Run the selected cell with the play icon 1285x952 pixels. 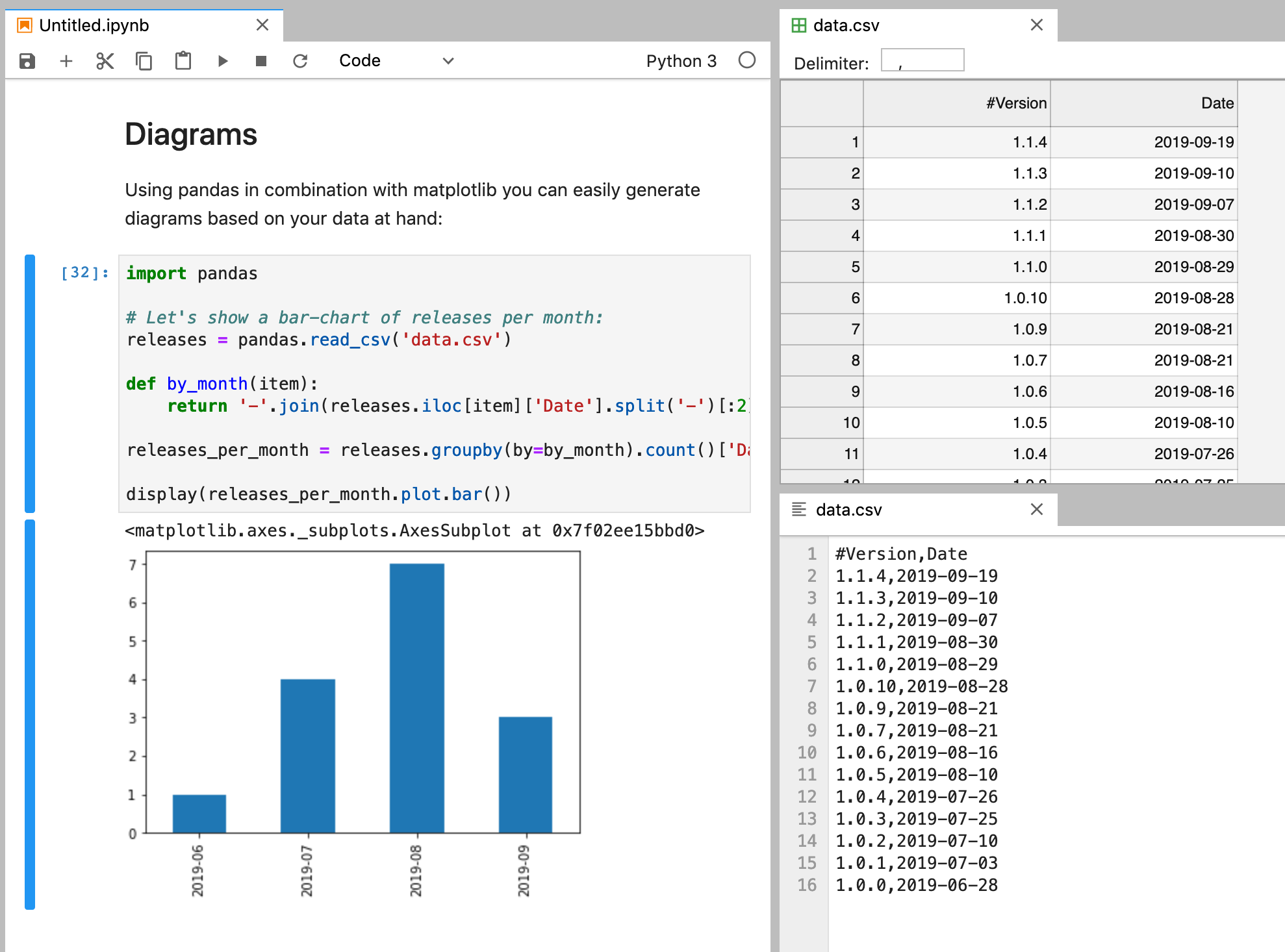coord(222,61)
